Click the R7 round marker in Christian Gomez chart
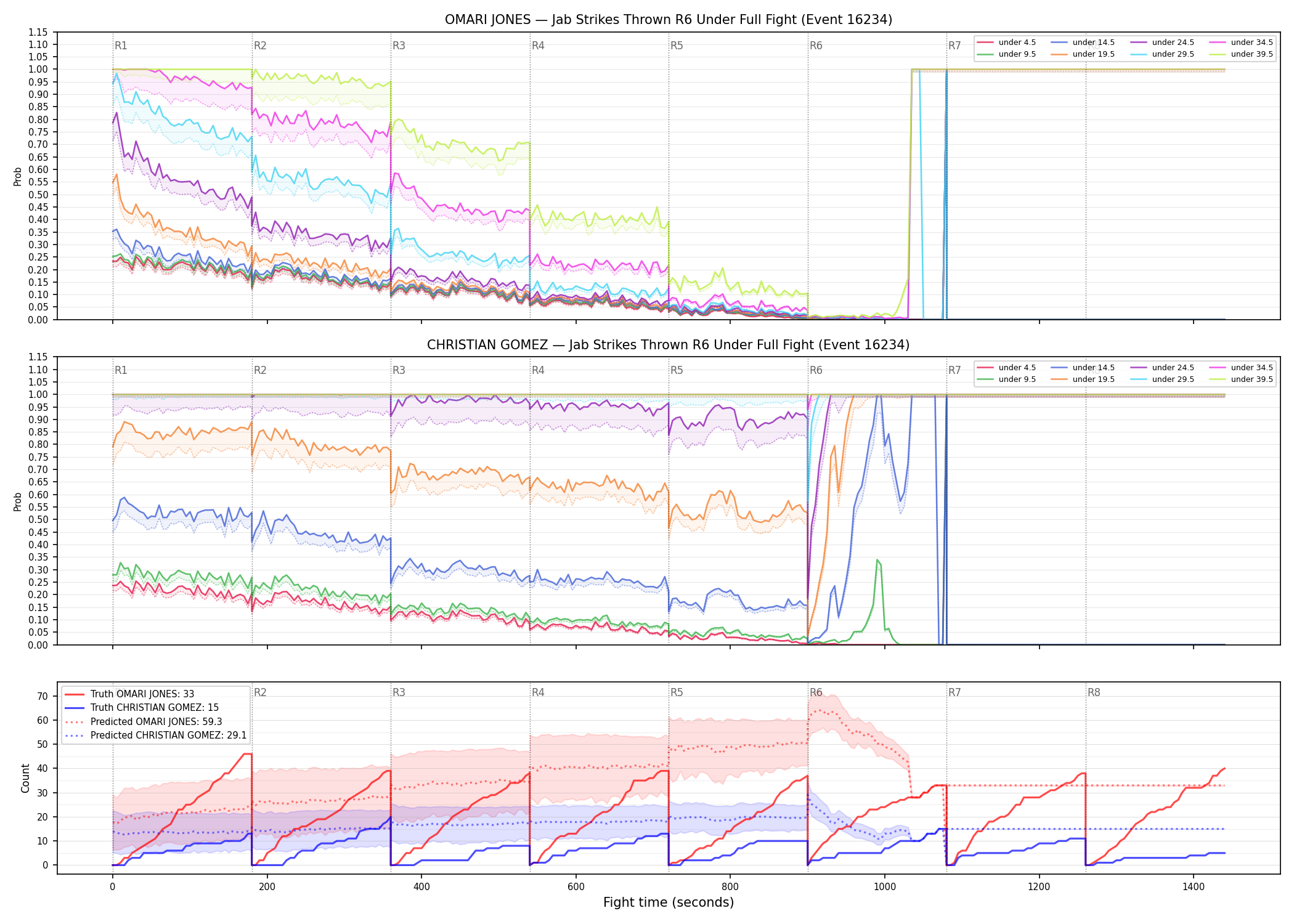The height and width of the screenshot is (924, 1294). tap(954, 370)
